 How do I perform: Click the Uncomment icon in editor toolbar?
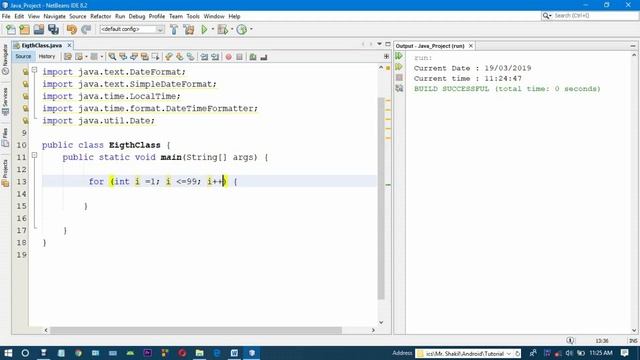tap(263, 57)
